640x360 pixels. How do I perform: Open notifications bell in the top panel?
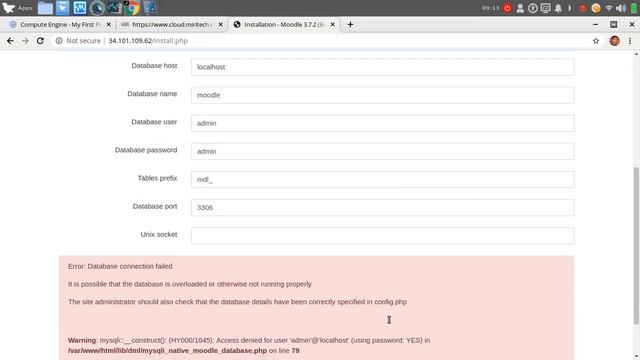pyautogui.click(x=558, y=8)
